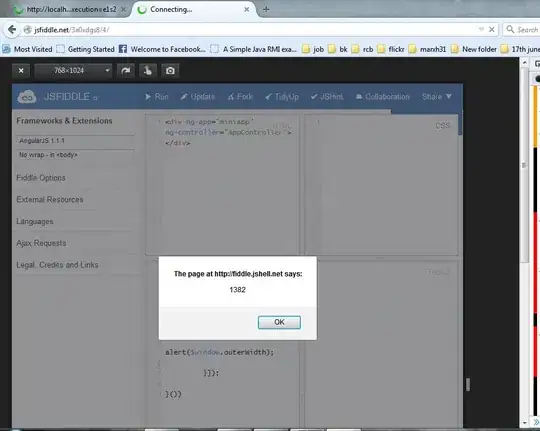Open a new browser tab
The width and height of the screenshot is (540, 431).
[266, 10]
